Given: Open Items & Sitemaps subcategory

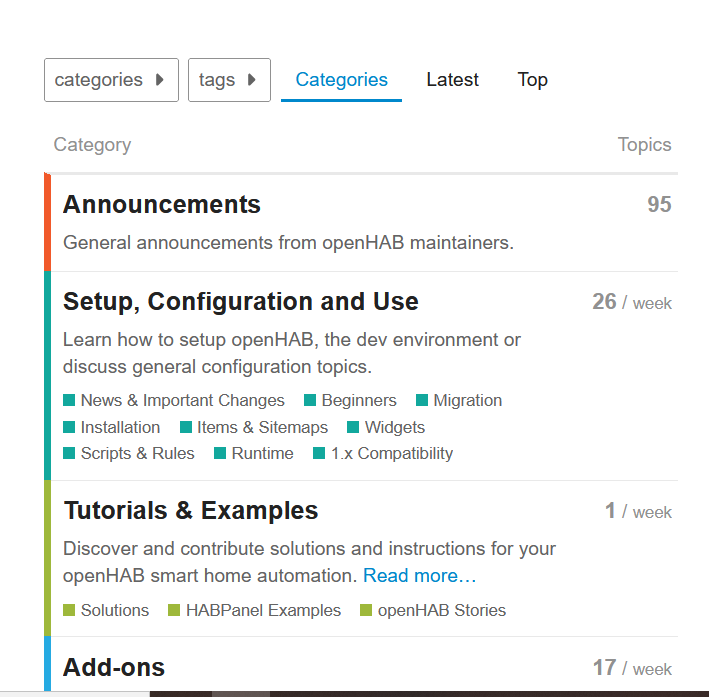Looking at the screenshot, I should [x=262, y=427].
